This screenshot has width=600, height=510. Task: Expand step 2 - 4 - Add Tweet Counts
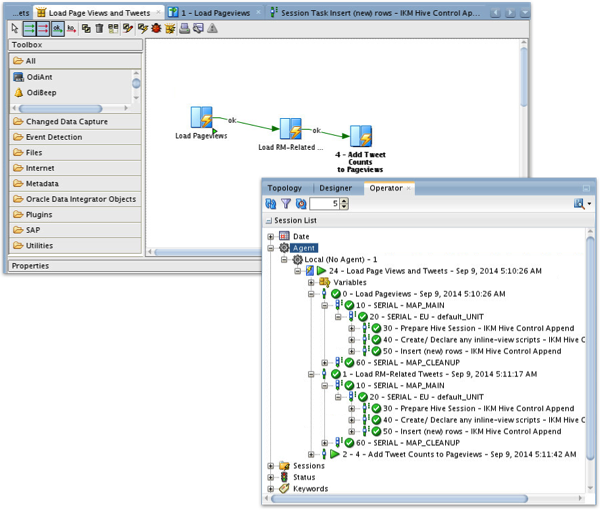coord(311,455)
